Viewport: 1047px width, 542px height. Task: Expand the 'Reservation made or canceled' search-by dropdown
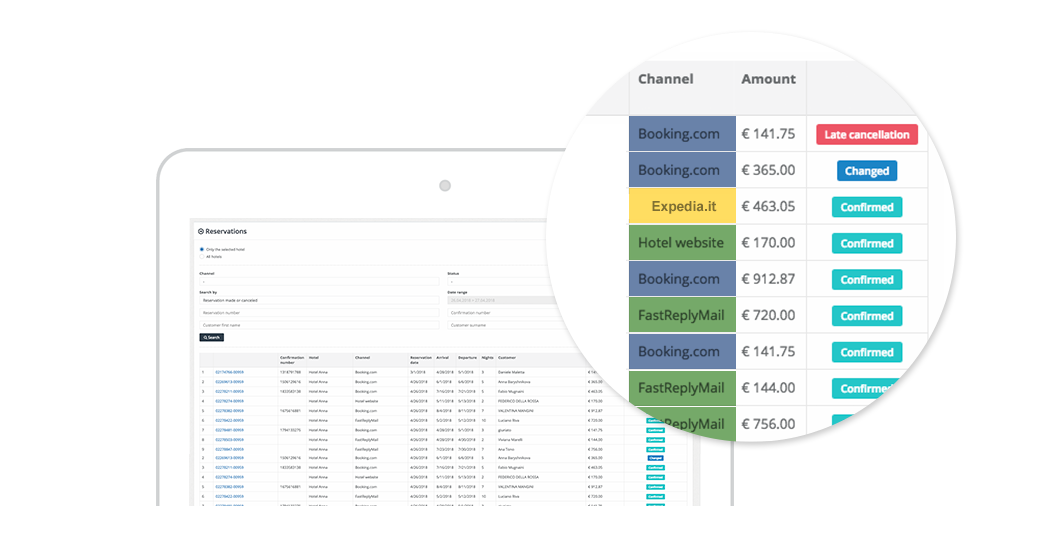pyautogui.click(x=319, y=300)
